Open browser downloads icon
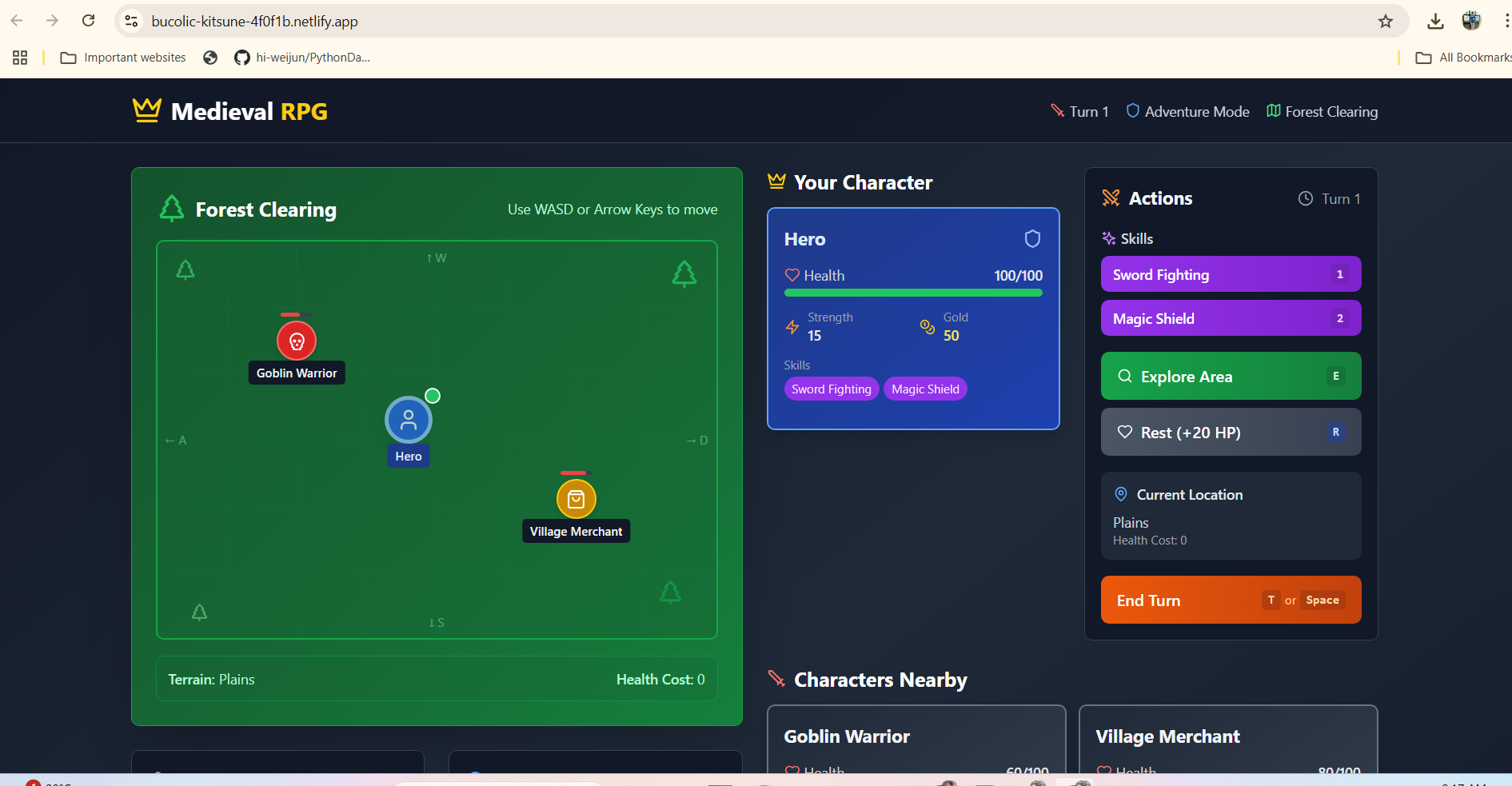1512x786 pixels. (1435, 22)
